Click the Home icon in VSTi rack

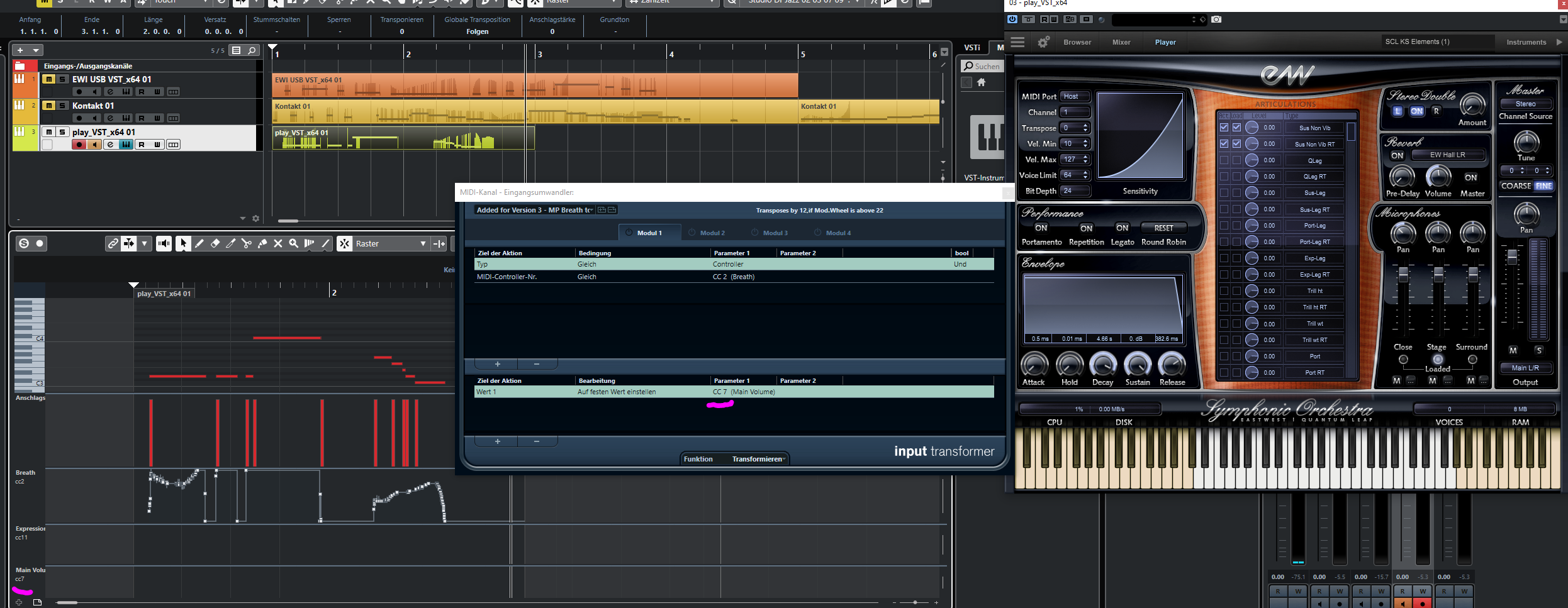pos(981,82)
